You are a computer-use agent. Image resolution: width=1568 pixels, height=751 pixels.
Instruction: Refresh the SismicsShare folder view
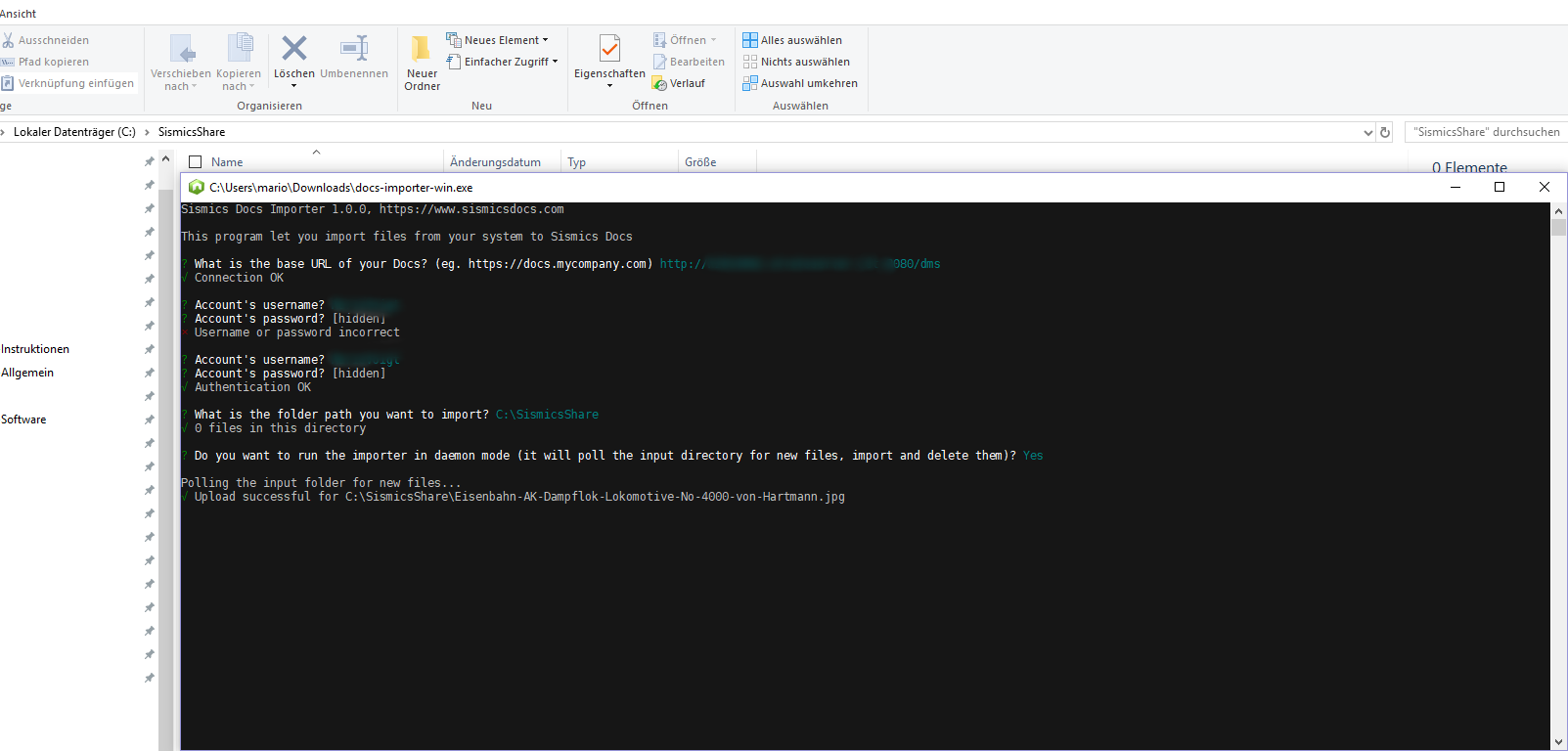click(1385, 132)
